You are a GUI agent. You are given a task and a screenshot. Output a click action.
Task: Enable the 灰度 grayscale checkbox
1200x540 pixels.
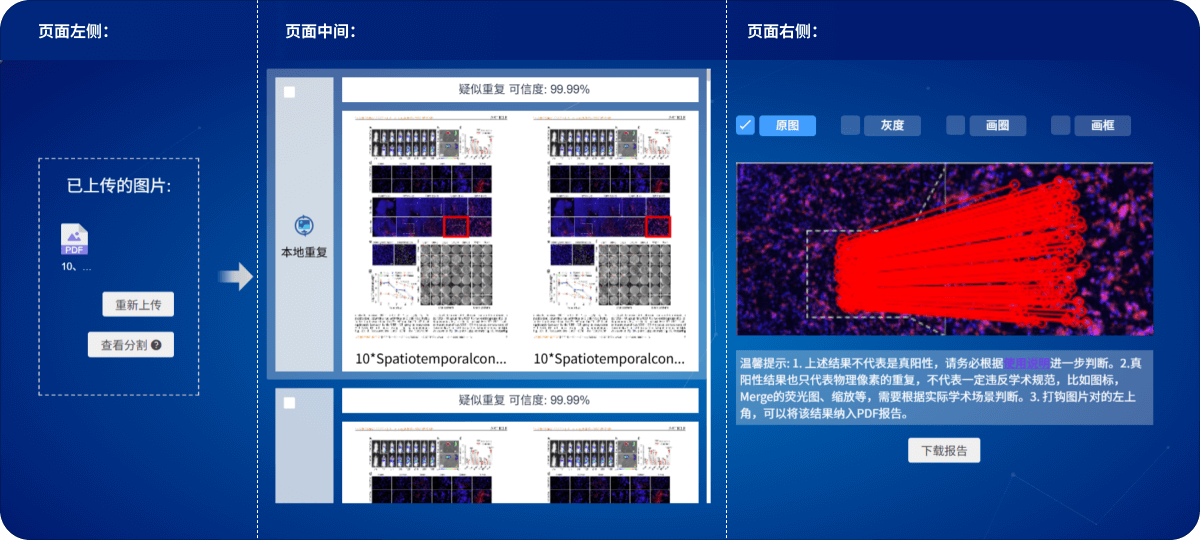click(850, 125)
